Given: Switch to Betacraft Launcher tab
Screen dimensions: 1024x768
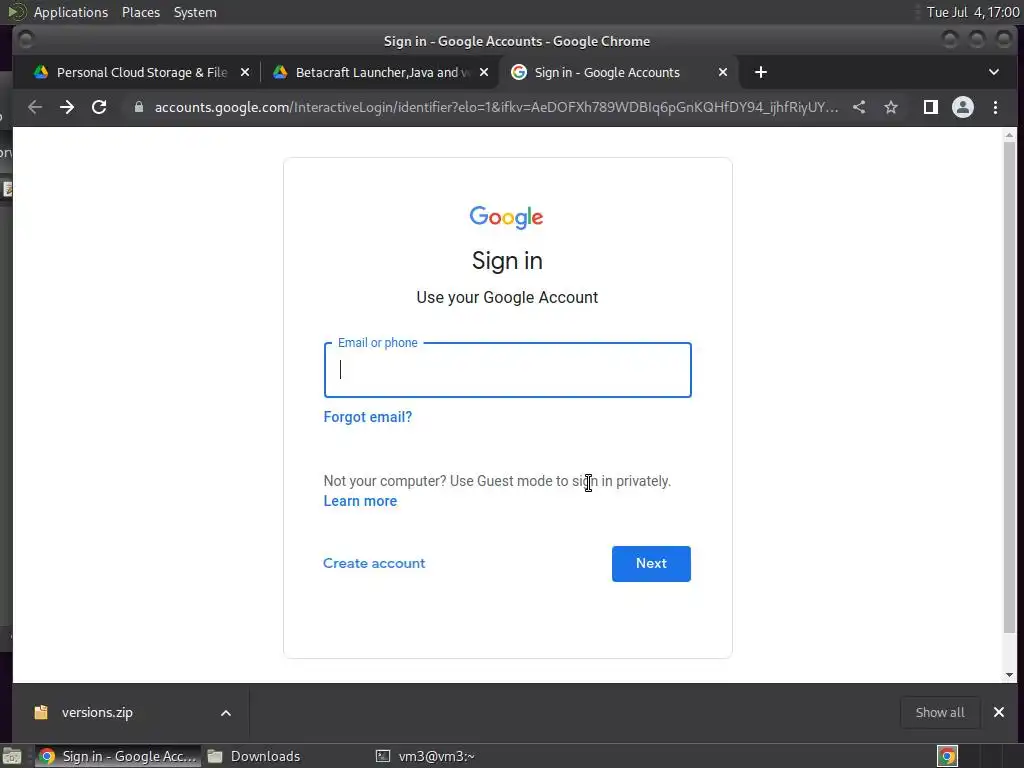Looking at the screenshot, I should coord(380,72).
